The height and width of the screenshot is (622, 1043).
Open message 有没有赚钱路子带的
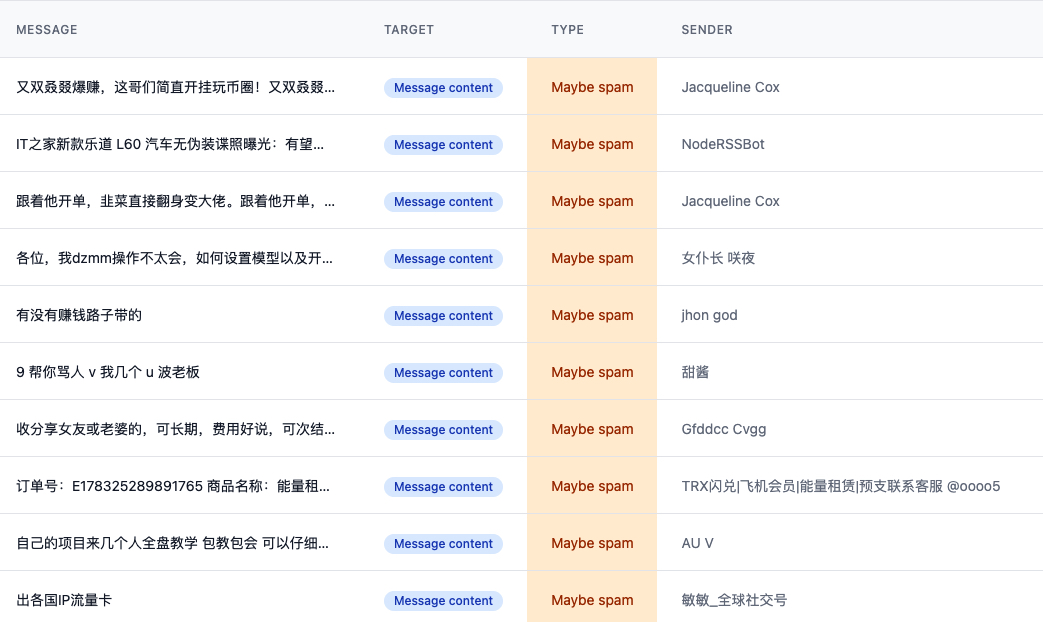(78, 315)
